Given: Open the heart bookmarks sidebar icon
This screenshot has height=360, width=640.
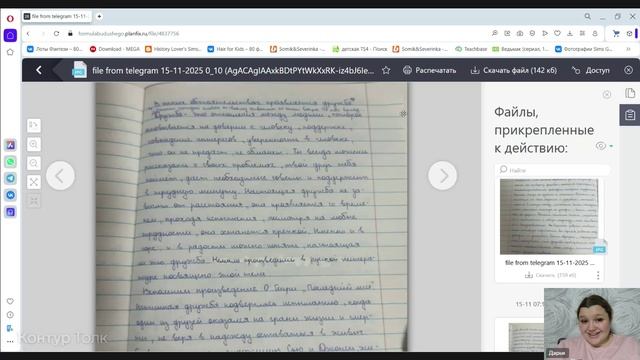Looking at the screenshot, I should click(10, 301).
